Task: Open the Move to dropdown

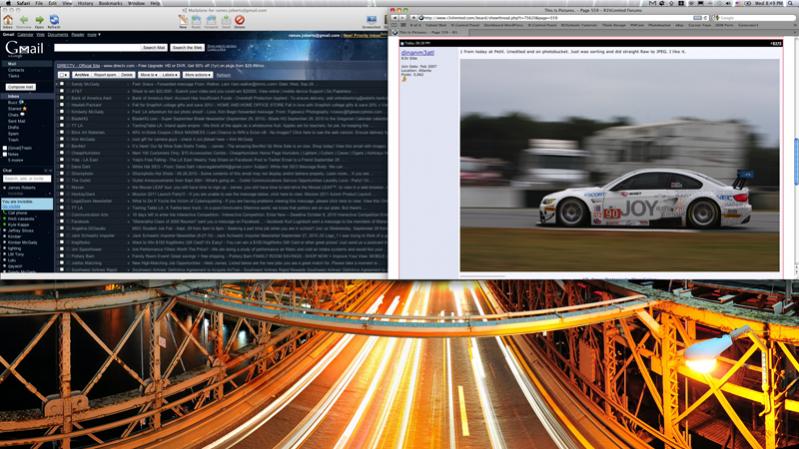Action: (x=148, y=75)
